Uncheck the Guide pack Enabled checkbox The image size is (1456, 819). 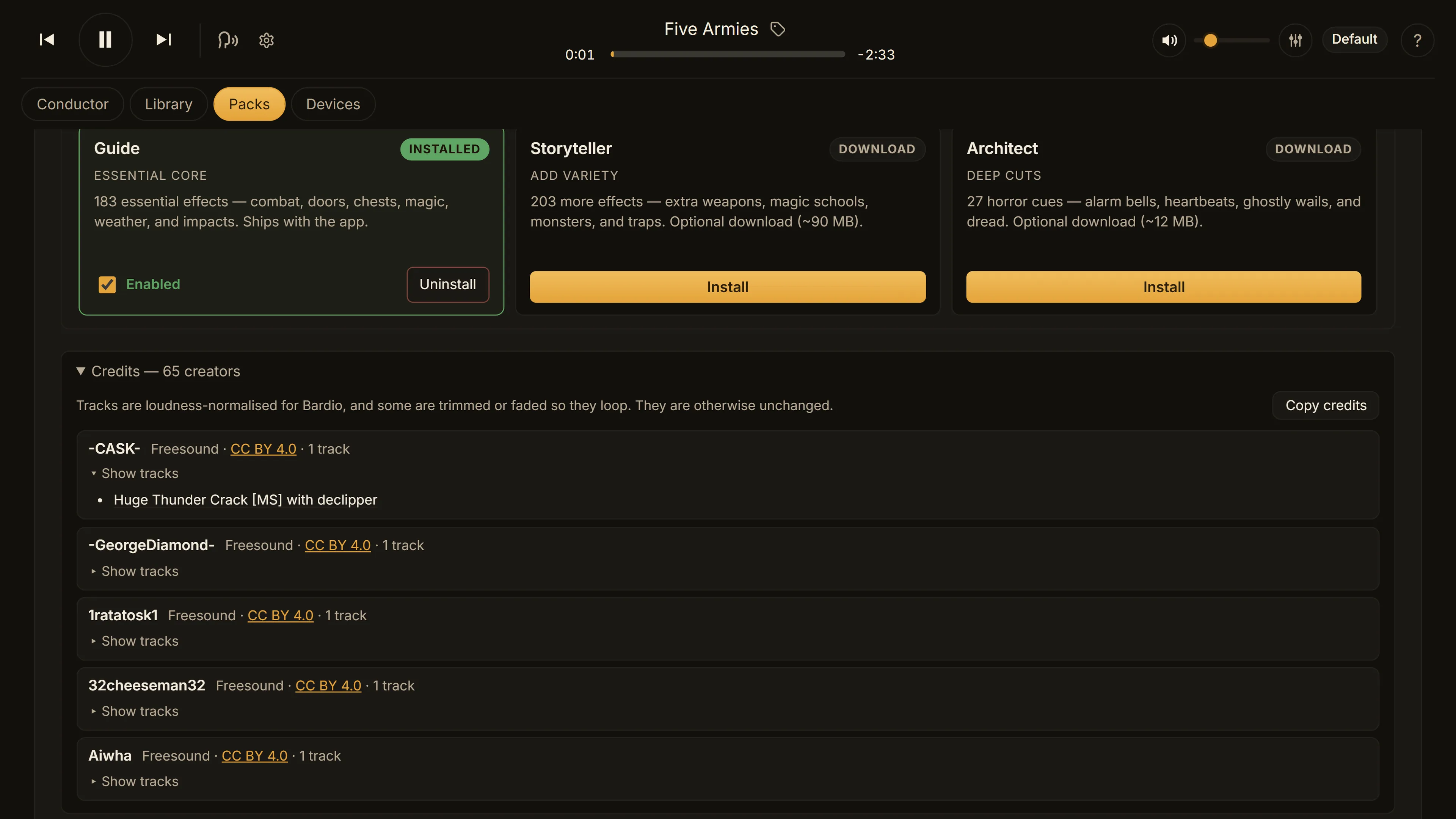(107, 284)
